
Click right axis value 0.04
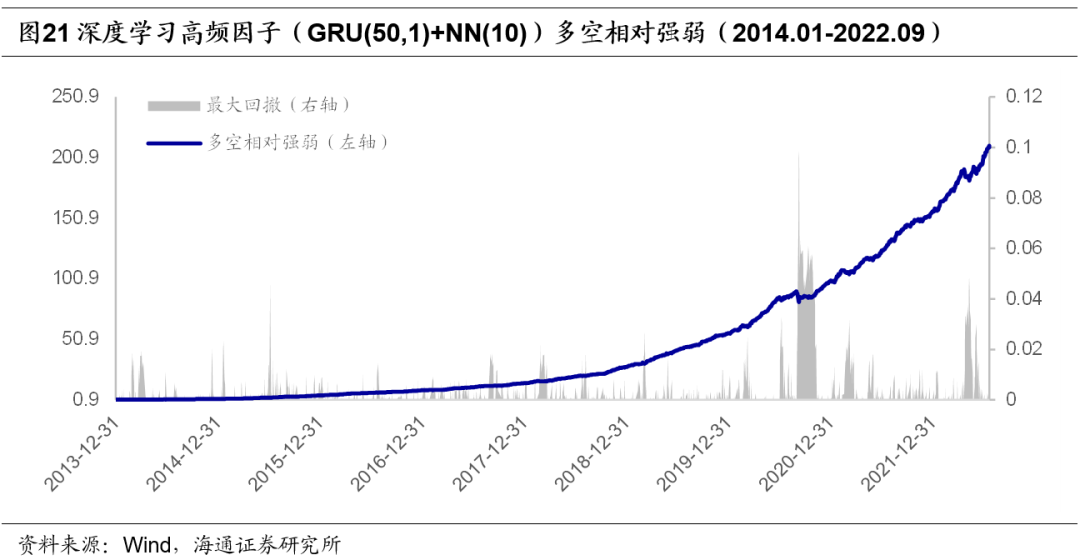click(1024, 298)
